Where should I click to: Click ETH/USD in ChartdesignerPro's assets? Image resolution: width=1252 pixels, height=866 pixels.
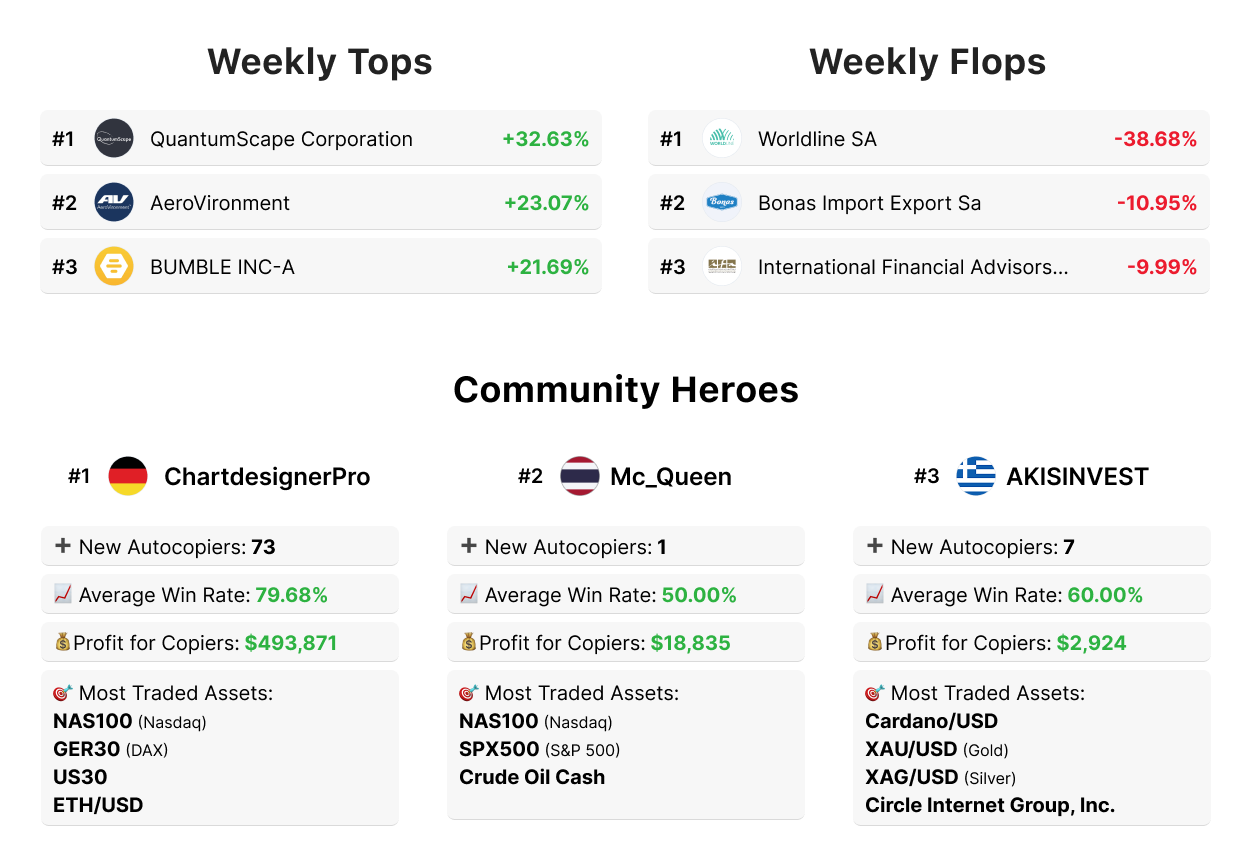[x=98, y=805]
